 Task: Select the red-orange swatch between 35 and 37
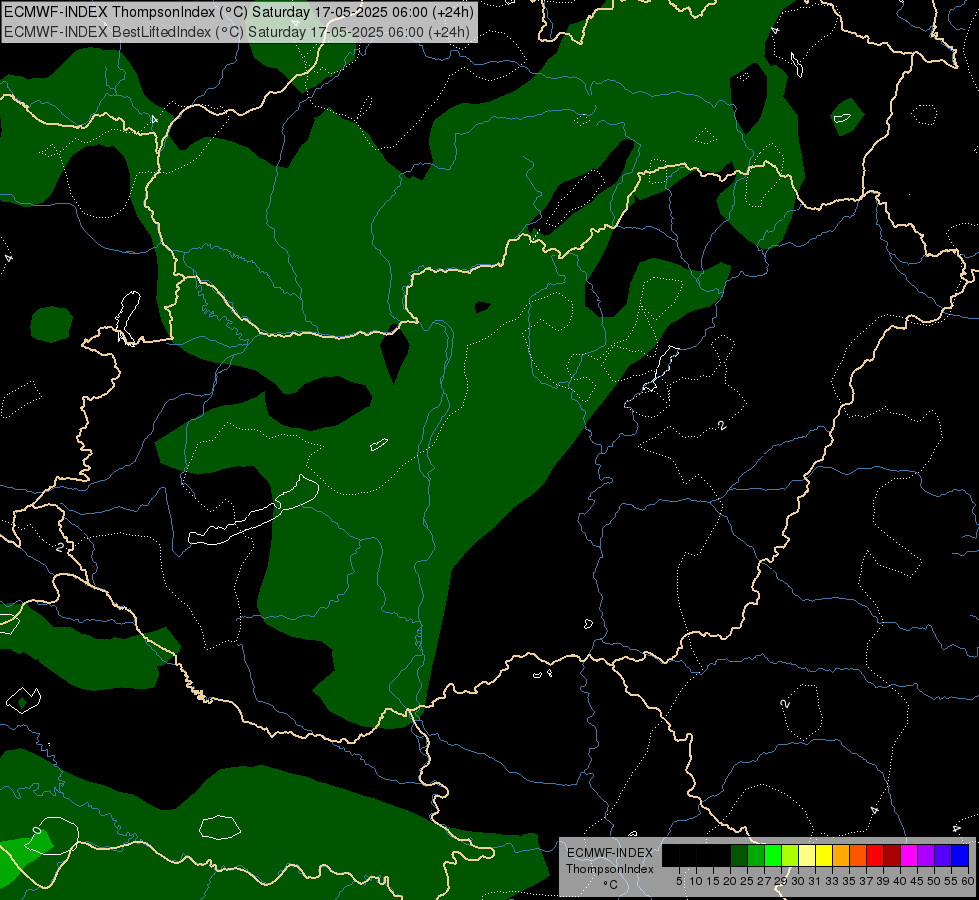858,855
